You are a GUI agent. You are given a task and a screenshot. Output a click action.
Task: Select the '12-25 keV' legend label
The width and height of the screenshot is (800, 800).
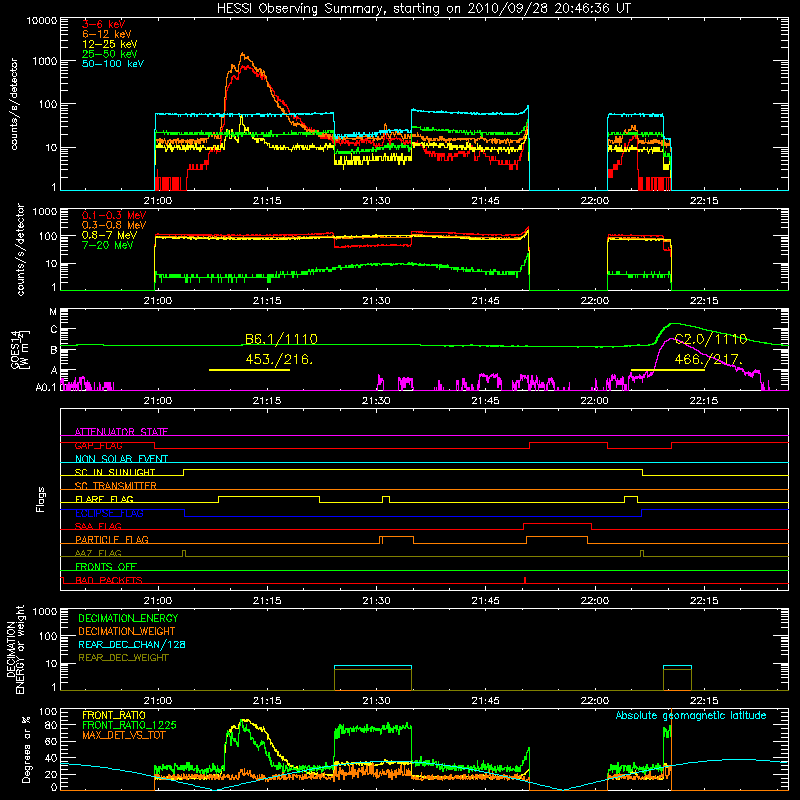pyautogui.click(x=110, y=44)
